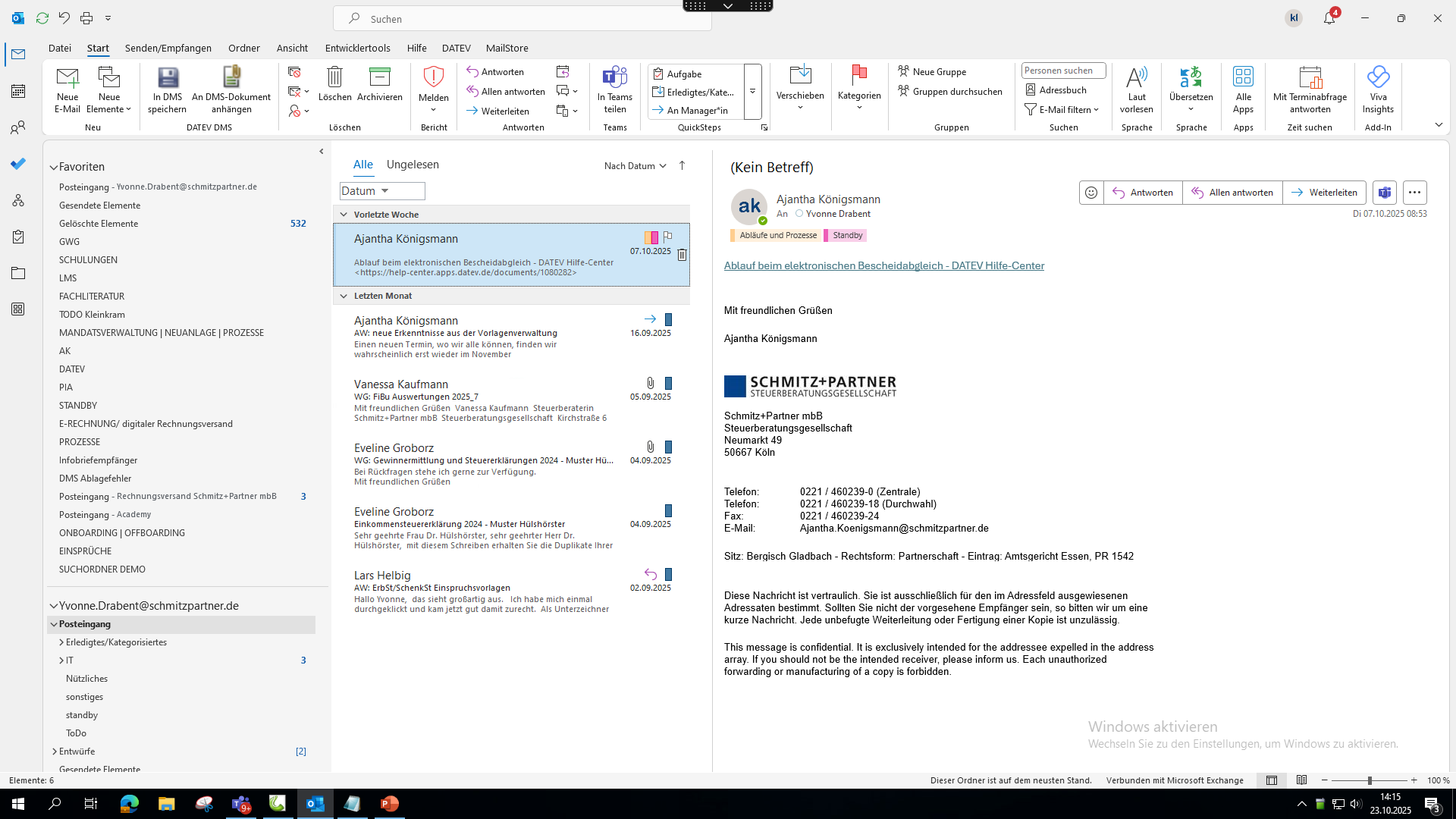This screenshot has width=1456, height=819.
Task: Open the Übersetzen translate tool
Action: pos(1191,90)
